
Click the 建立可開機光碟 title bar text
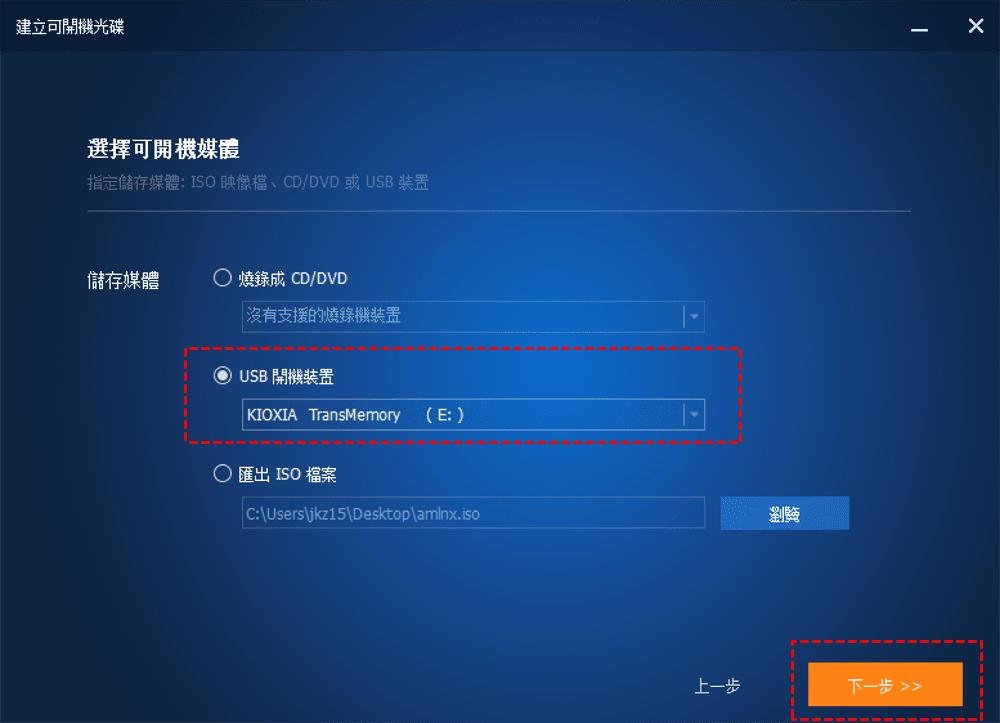point(70,27)
